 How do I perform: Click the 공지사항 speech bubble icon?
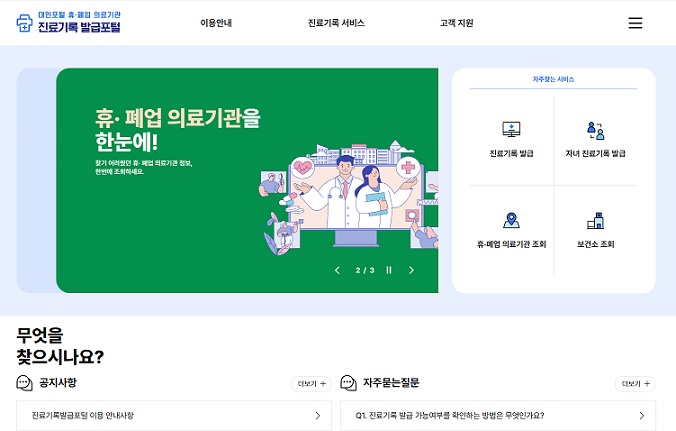pos(26,383)
